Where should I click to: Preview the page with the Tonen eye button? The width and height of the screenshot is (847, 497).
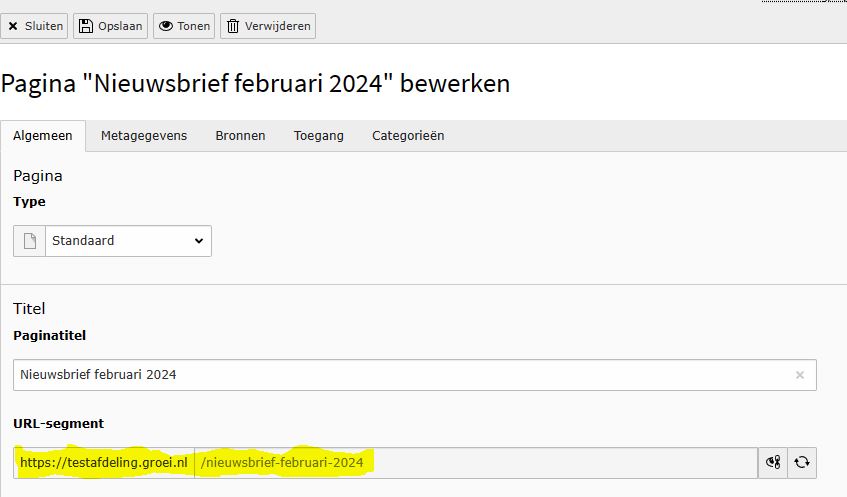pos(184,26)
